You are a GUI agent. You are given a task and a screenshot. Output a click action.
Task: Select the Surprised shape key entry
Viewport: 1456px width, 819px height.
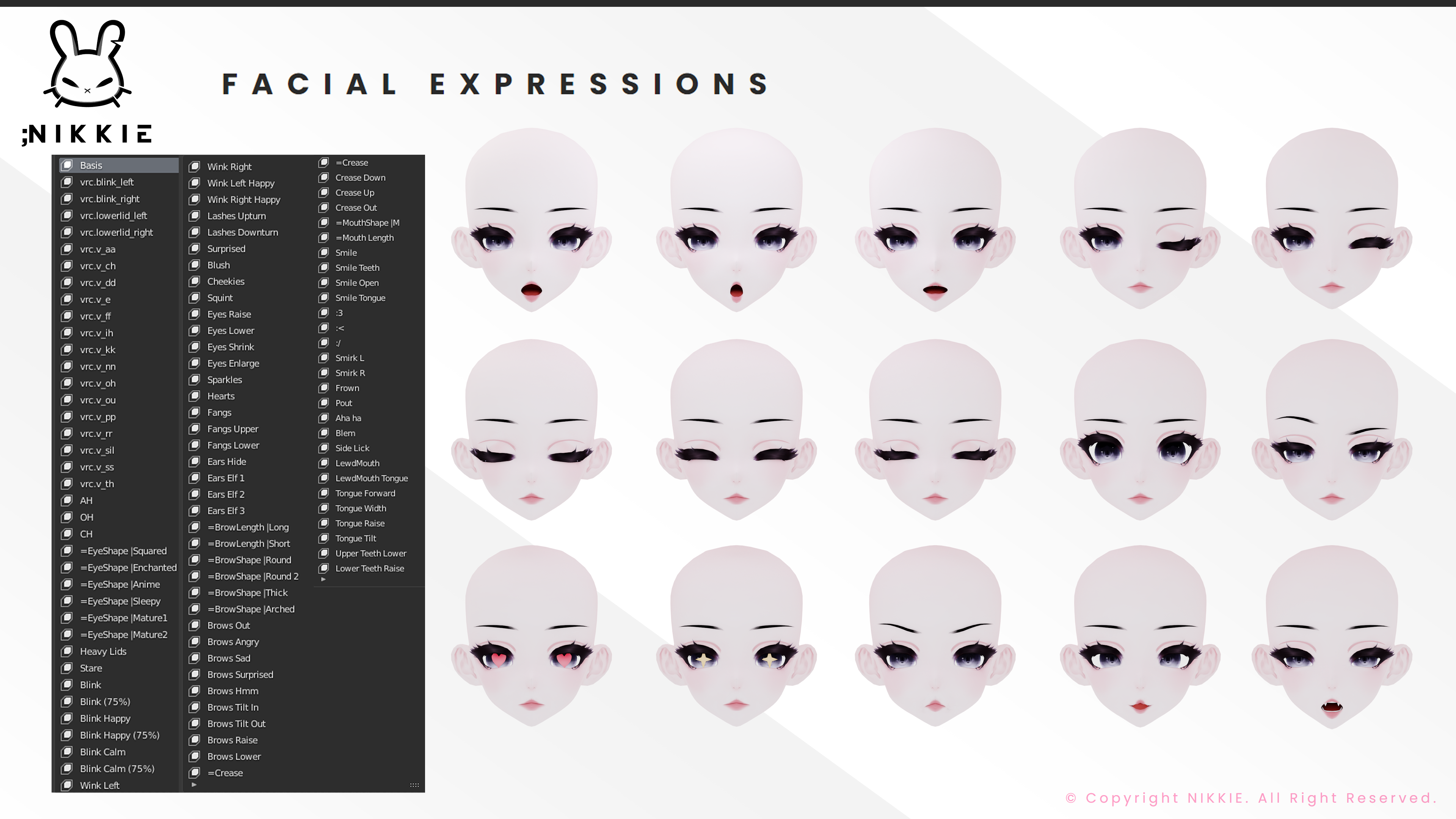tap(226, 249)
